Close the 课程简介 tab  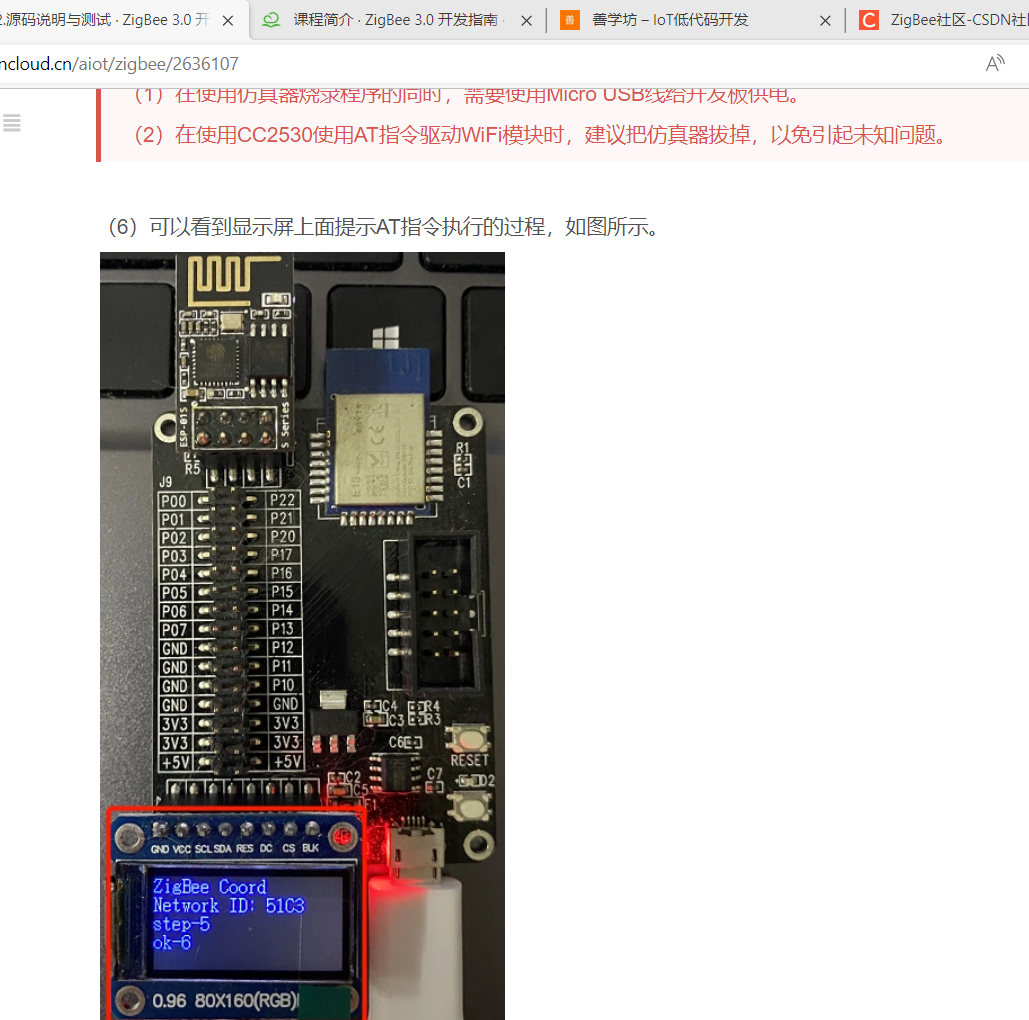[526, 21]
